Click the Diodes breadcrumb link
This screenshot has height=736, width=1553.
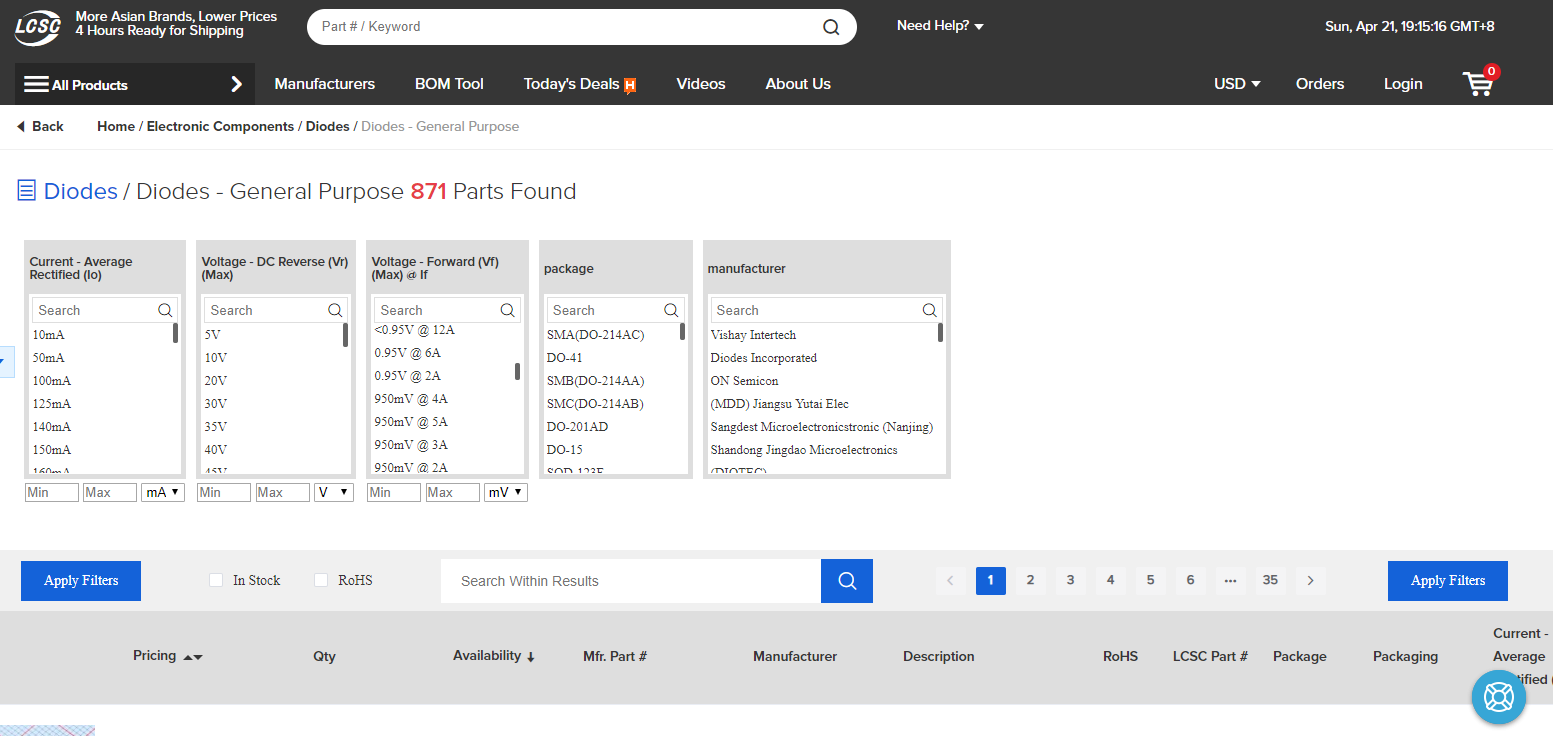(x=328, y=127)
